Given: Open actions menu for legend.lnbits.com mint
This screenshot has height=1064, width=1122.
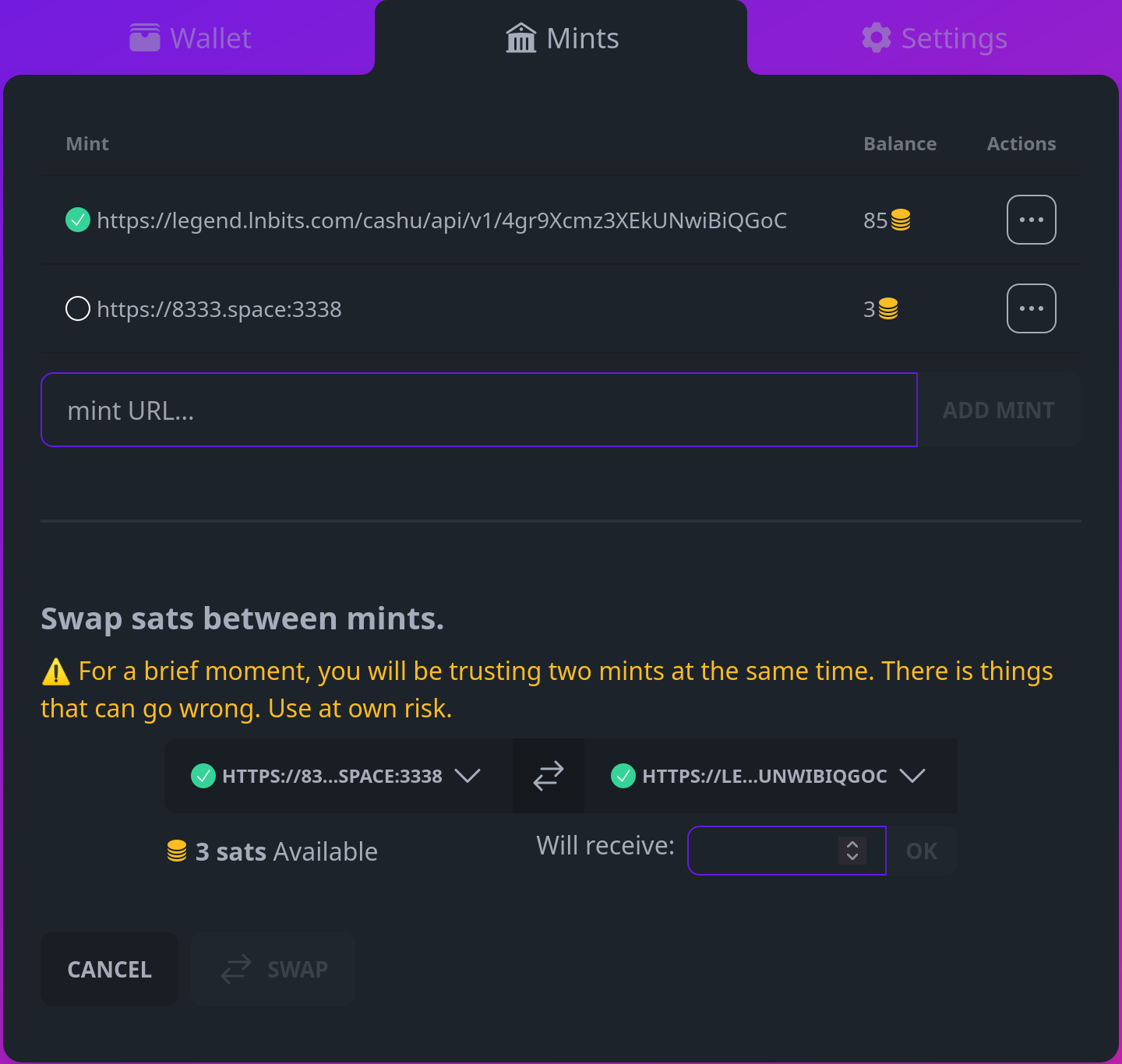Looking at the screenshot, I should tap(1031, 220).
